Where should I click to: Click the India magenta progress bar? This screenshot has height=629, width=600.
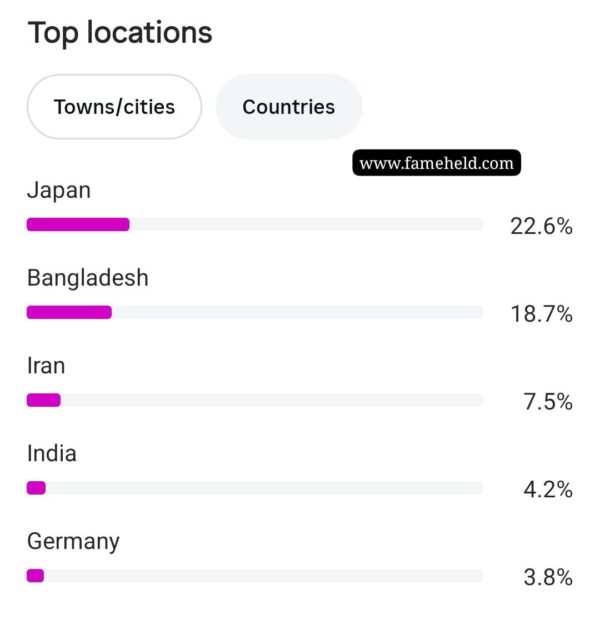(36, 488)
